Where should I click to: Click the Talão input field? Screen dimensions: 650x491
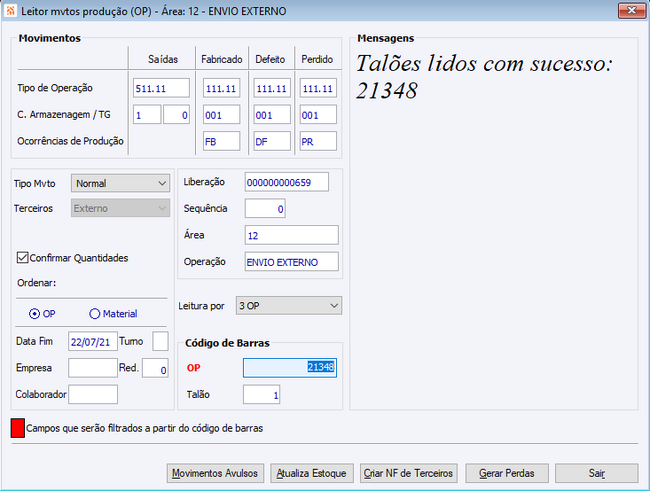point(262,394)
